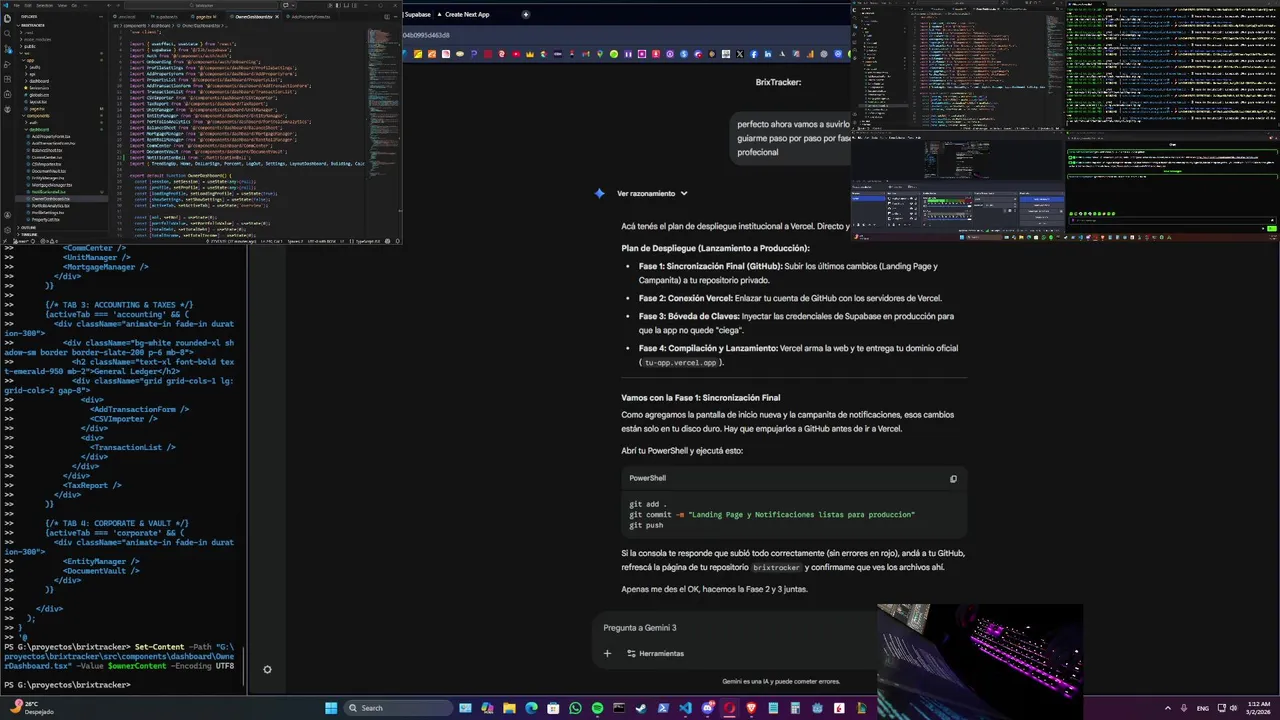Open Search view in VS Code activity bar
1280x720 pixels.
pos(7,33)
